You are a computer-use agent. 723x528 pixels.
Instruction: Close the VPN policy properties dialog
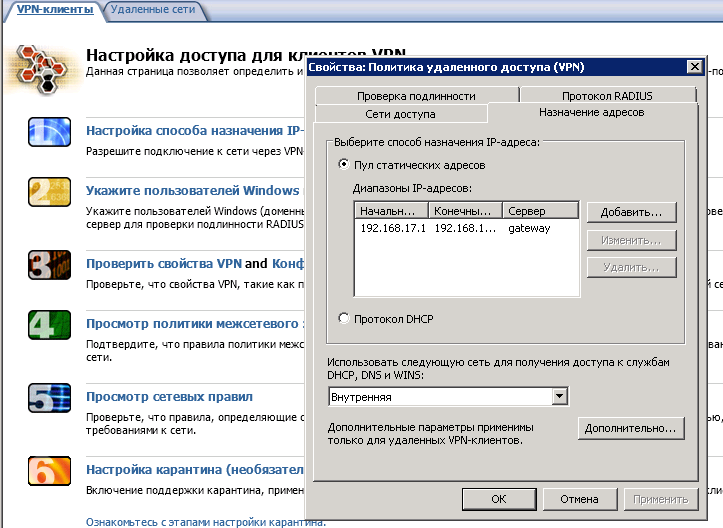(x=694, y=67)
